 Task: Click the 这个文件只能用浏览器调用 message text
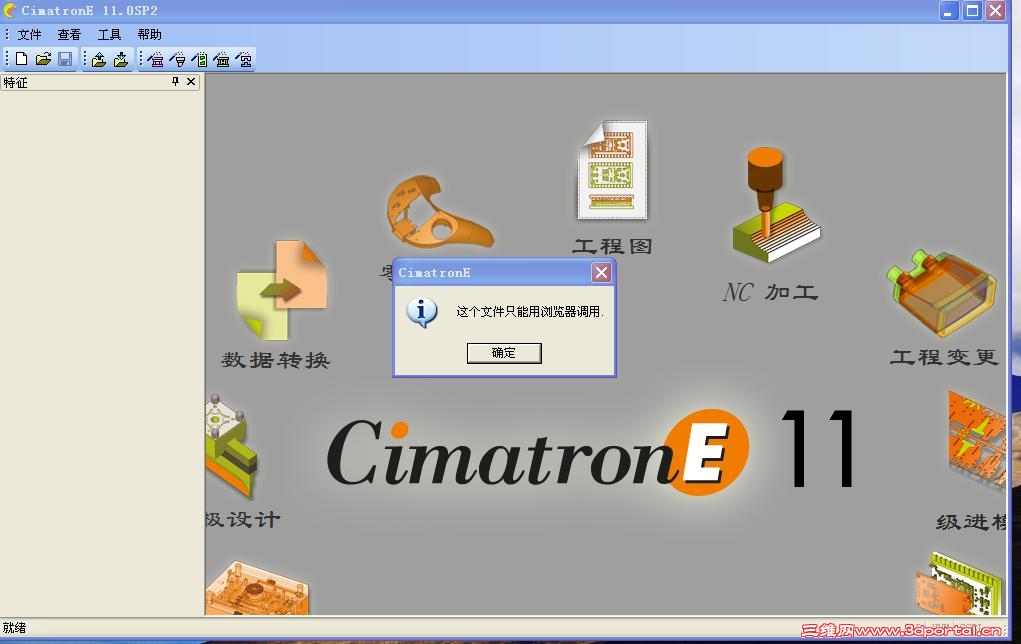click(x=529, y=312)
